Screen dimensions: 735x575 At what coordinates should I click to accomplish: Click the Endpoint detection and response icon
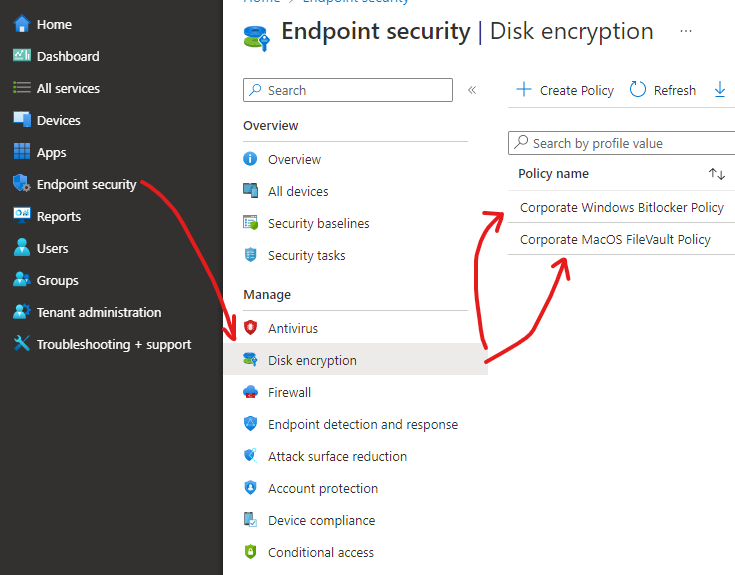click(251, 424)
